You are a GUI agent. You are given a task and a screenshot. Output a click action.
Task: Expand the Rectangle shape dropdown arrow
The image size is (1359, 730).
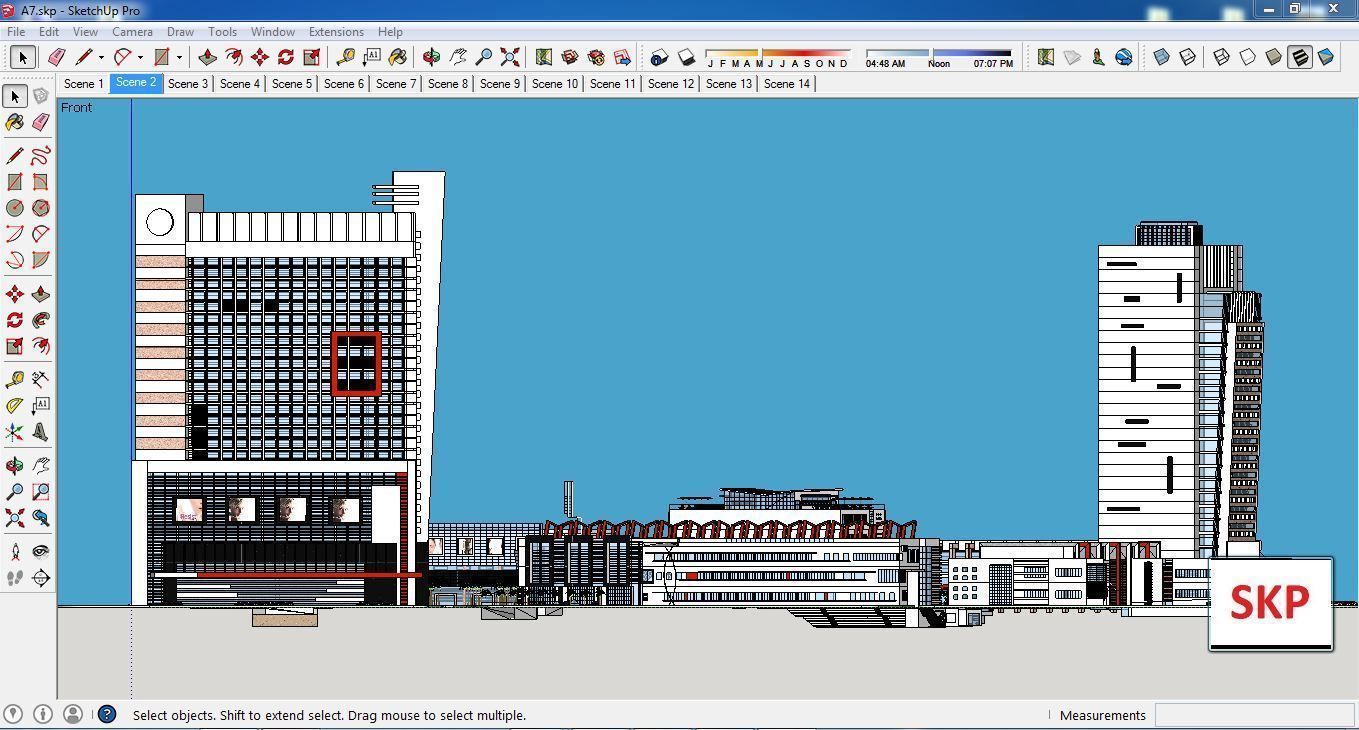179,58
